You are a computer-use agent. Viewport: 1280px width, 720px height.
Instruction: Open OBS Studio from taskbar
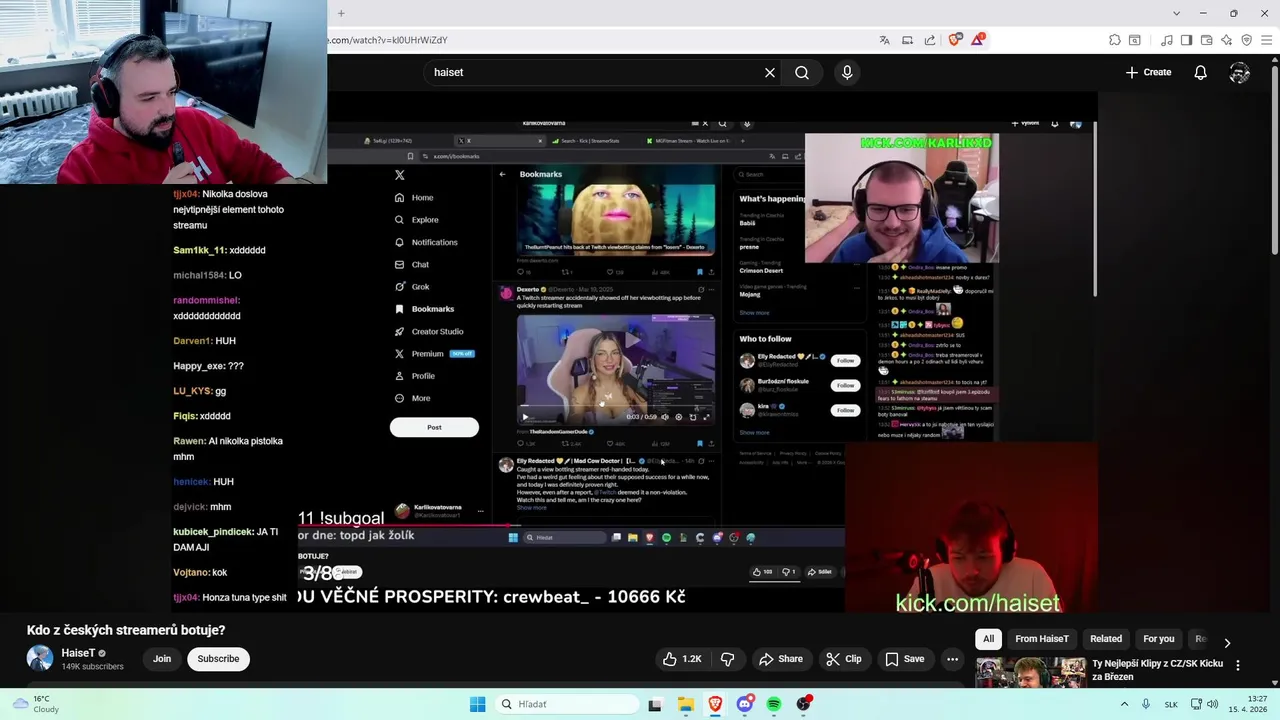point(804,704)
